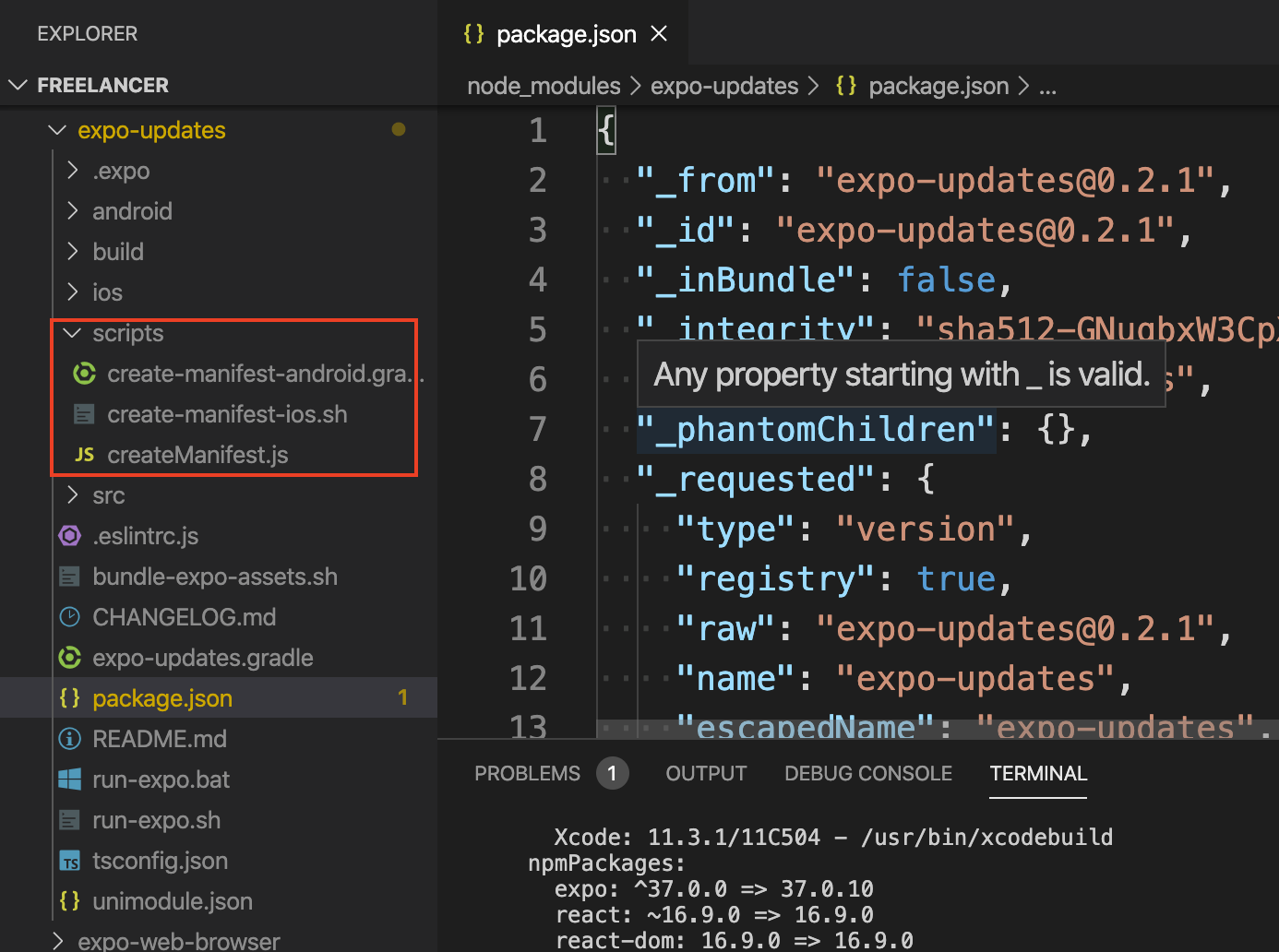
Task: Click the shell icon next to run-expo.sh
Action: click(69, 820)
